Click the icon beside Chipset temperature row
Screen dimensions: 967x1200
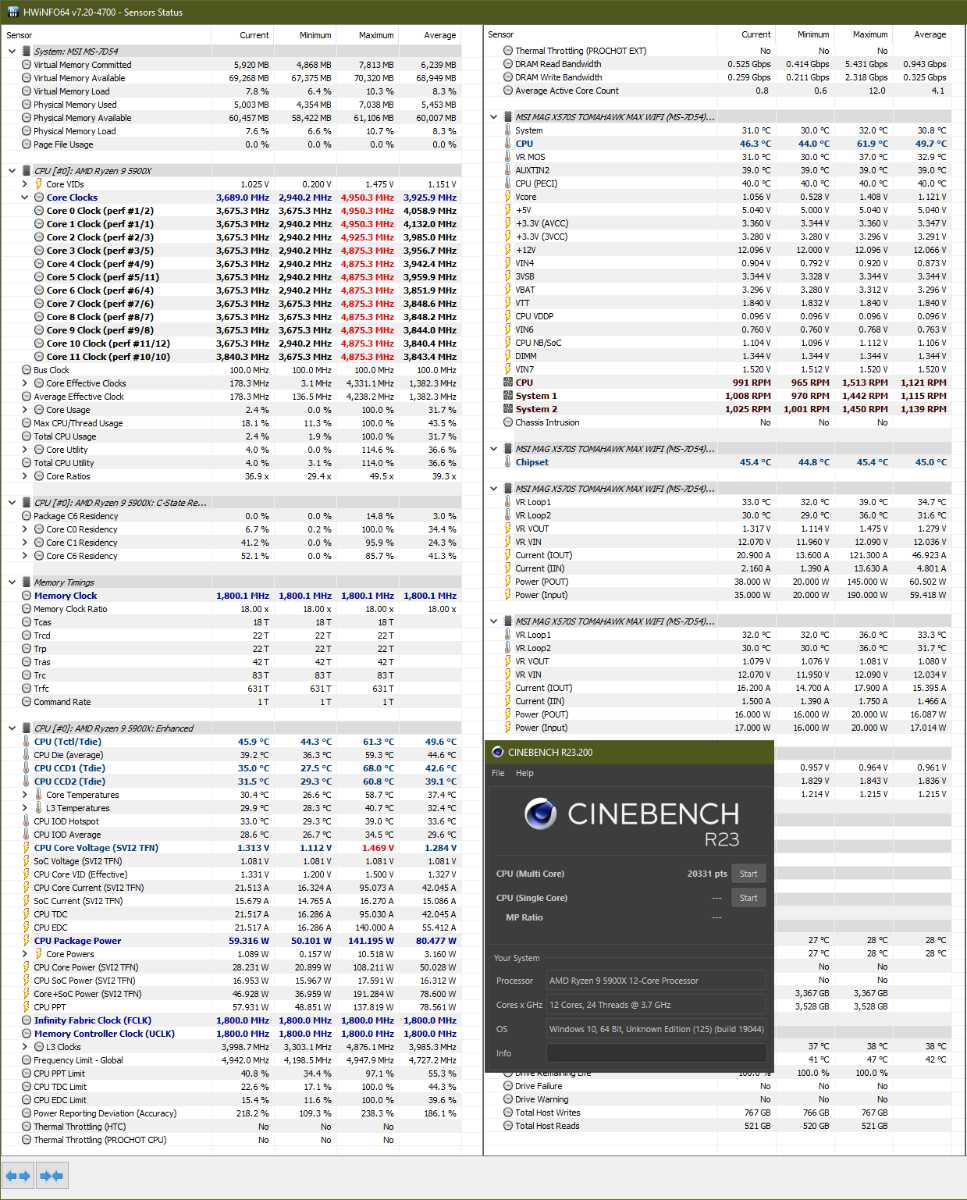click(x=508, y=462)
